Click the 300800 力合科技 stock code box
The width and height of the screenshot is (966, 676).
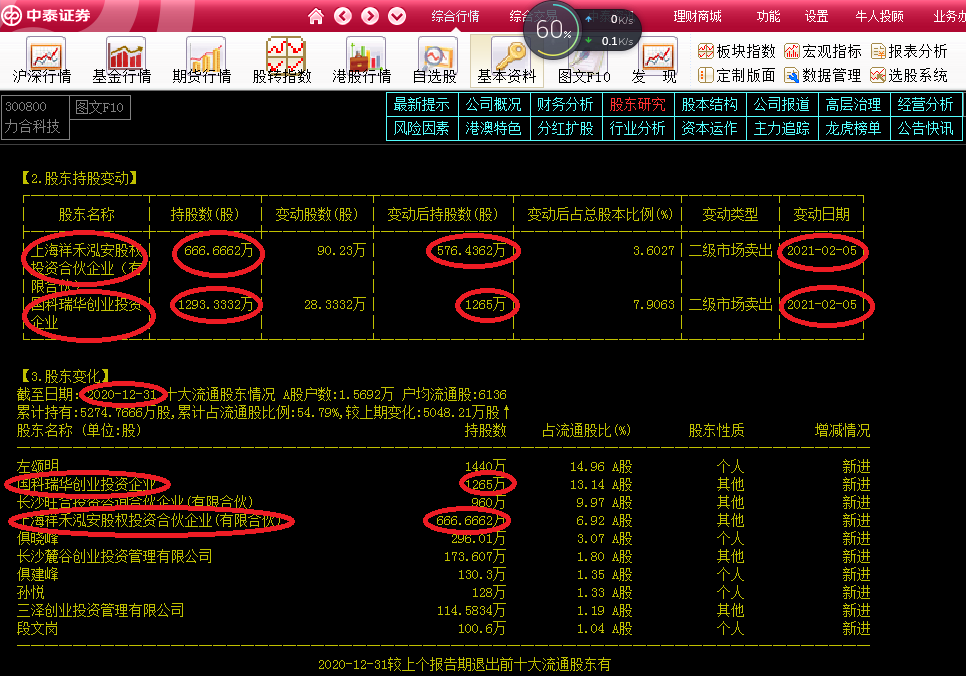35,117
